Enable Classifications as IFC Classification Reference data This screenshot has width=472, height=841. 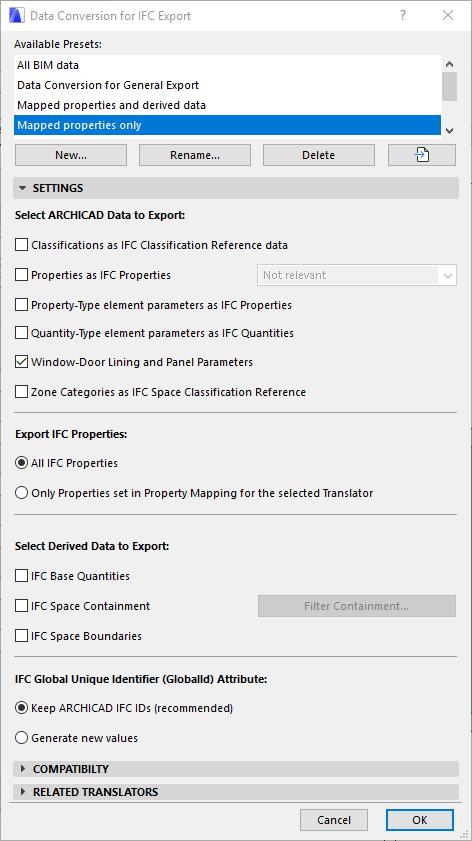[x=21, y=245]
